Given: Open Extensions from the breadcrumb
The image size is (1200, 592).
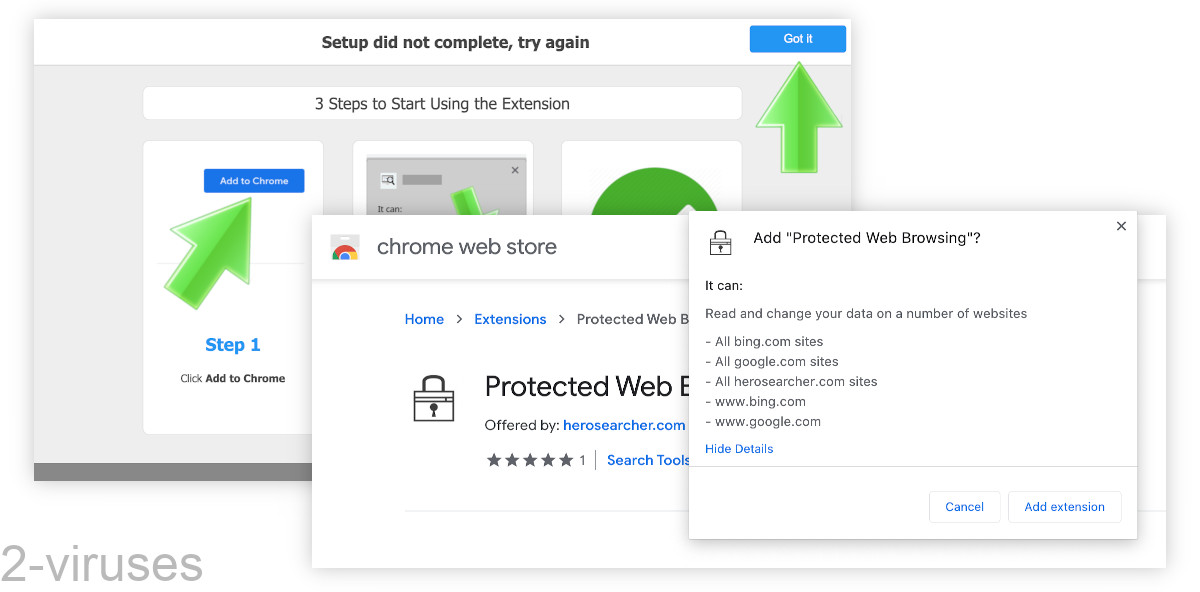Looking at the screenshot, I should coord(510,319).
